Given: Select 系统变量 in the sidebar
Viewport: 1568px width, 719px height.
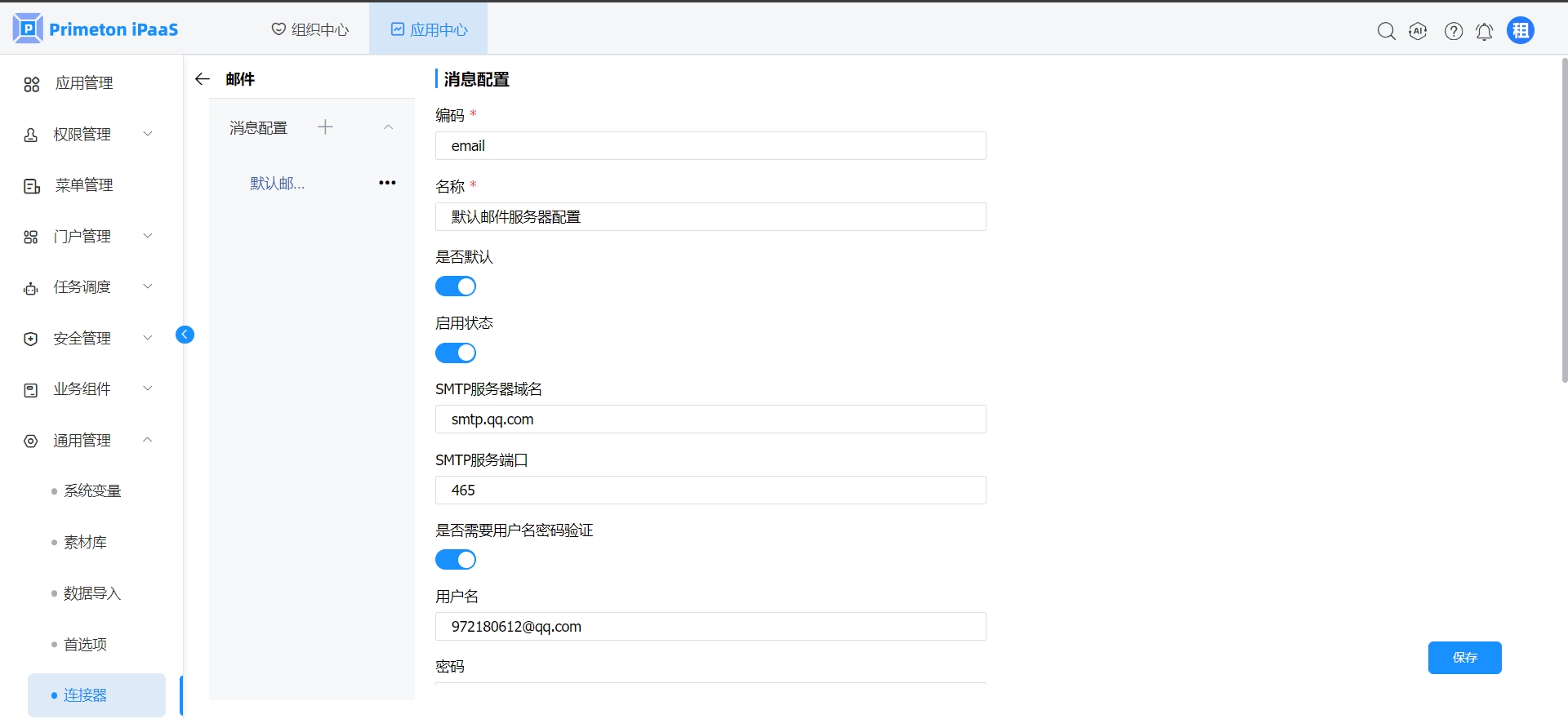Looking at the screenshot, I should tap(92, 491).
